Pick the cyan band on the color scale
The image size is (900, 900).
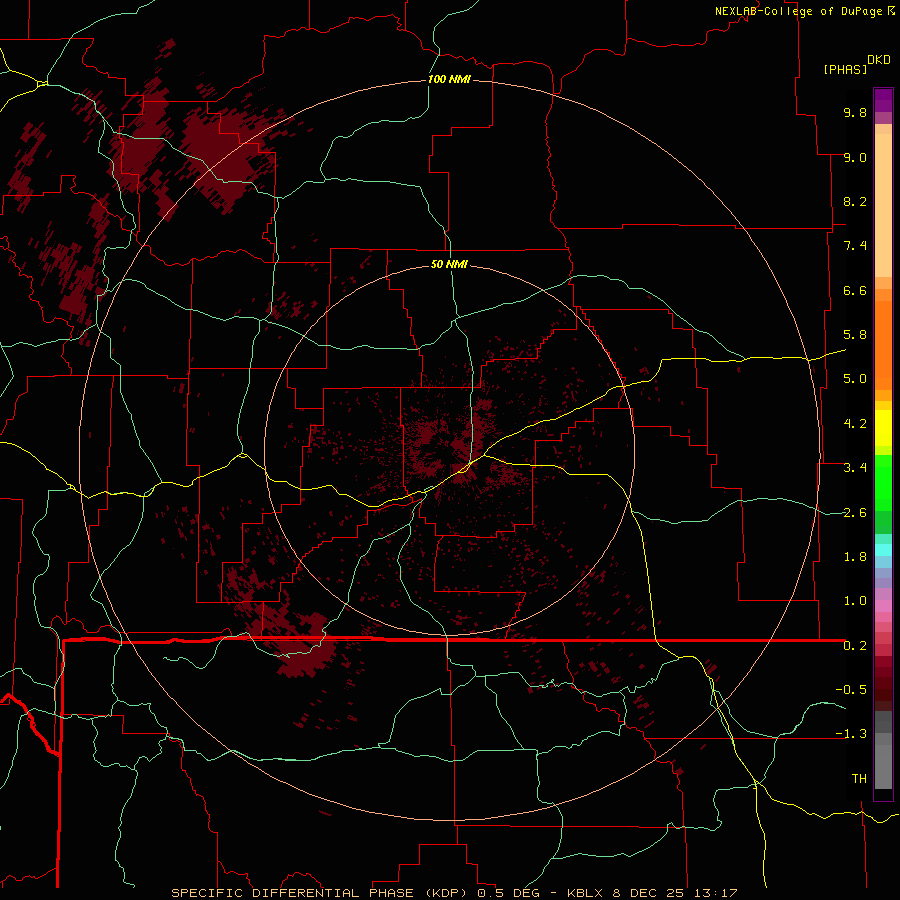tap(883, 549)
